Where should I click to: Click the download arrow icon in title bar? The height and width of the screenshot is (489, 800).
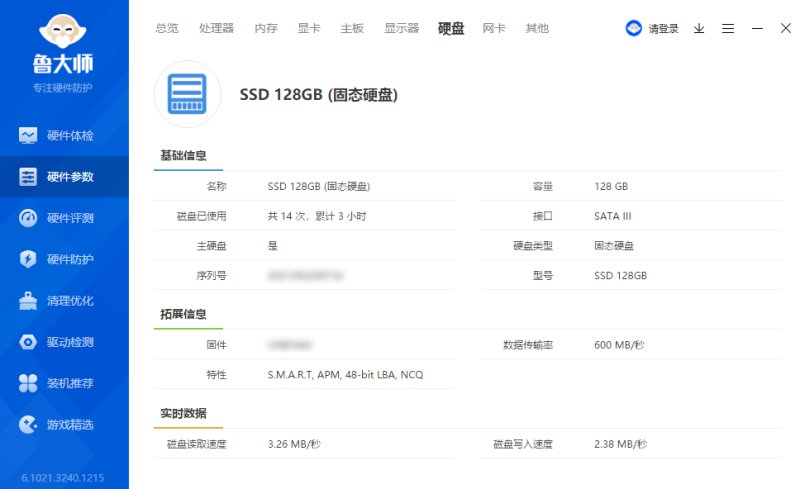tap(699, 29)
